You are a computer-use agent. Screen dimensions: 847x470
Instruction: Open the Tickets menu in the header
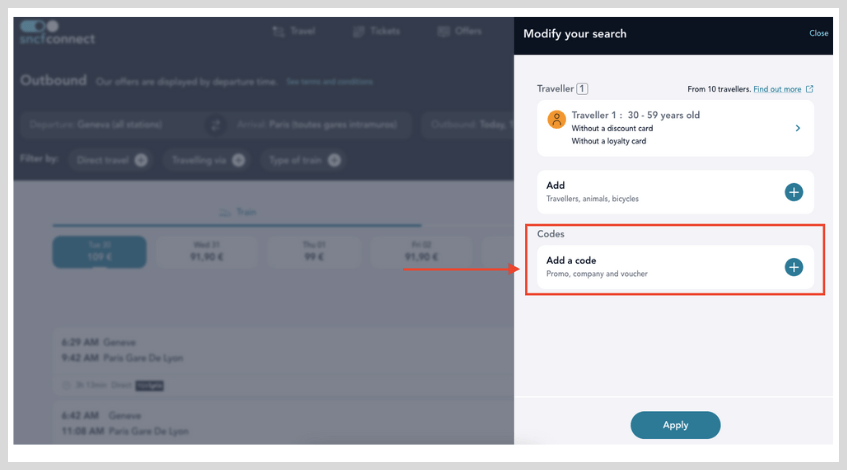tap(376, 32)
